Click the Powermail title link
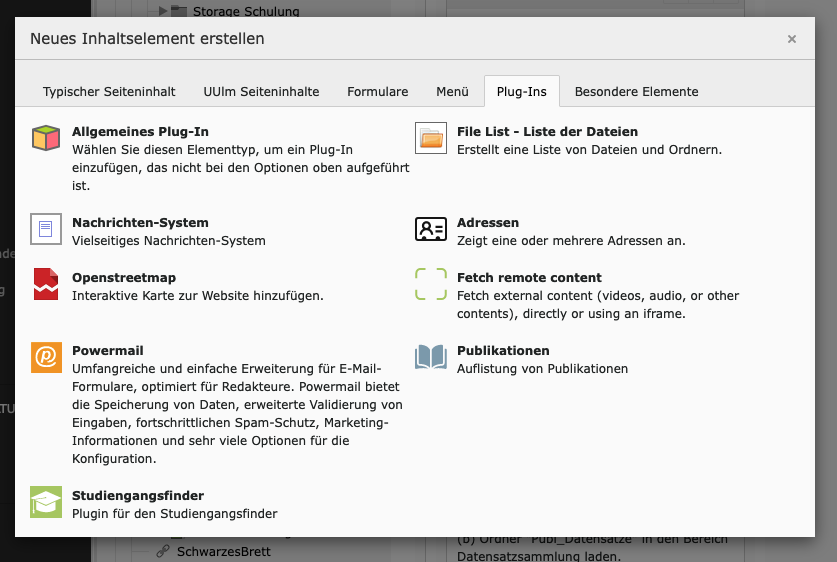 (x=108, y=351)
